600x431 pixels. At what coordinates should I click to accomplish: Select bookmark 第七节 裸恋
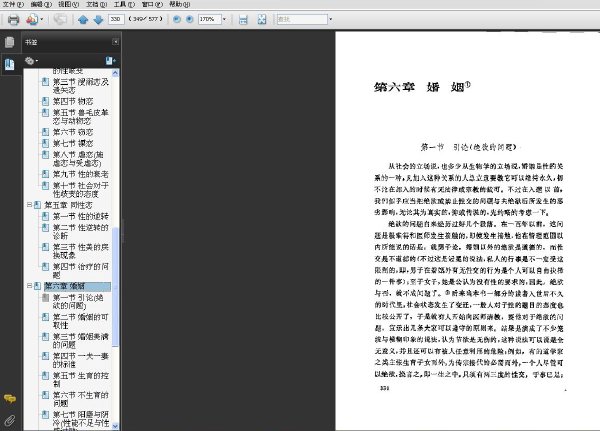pos(73,144)
